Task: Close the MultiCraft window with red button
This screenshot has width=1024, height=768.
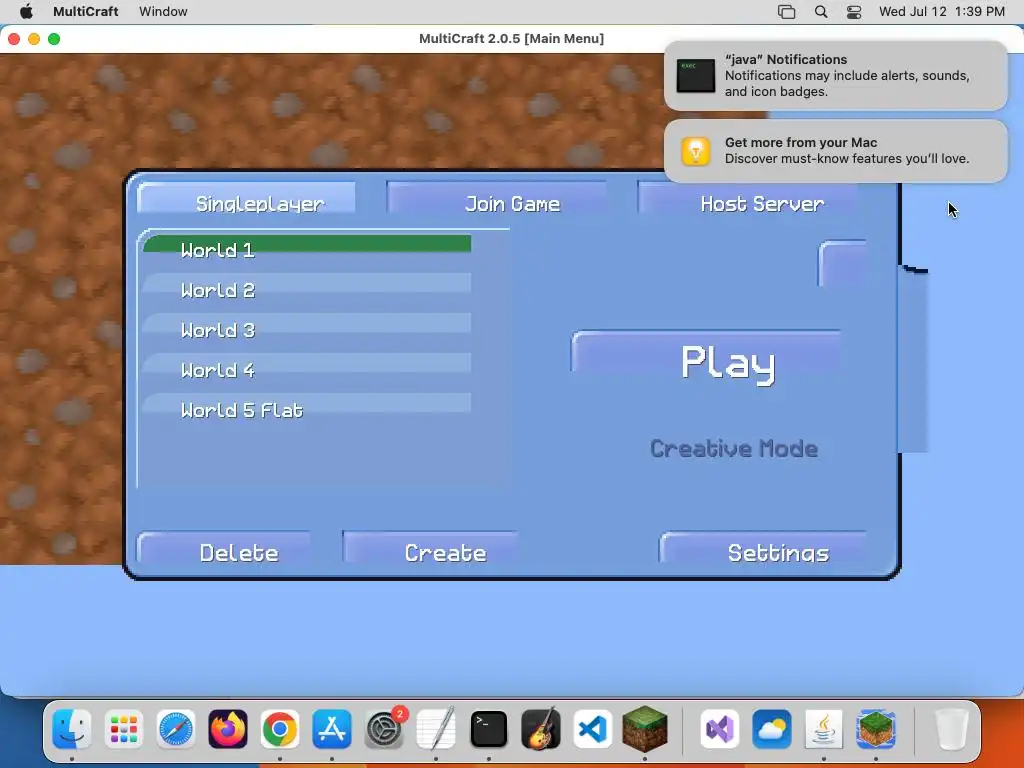Action: (14, 39)
